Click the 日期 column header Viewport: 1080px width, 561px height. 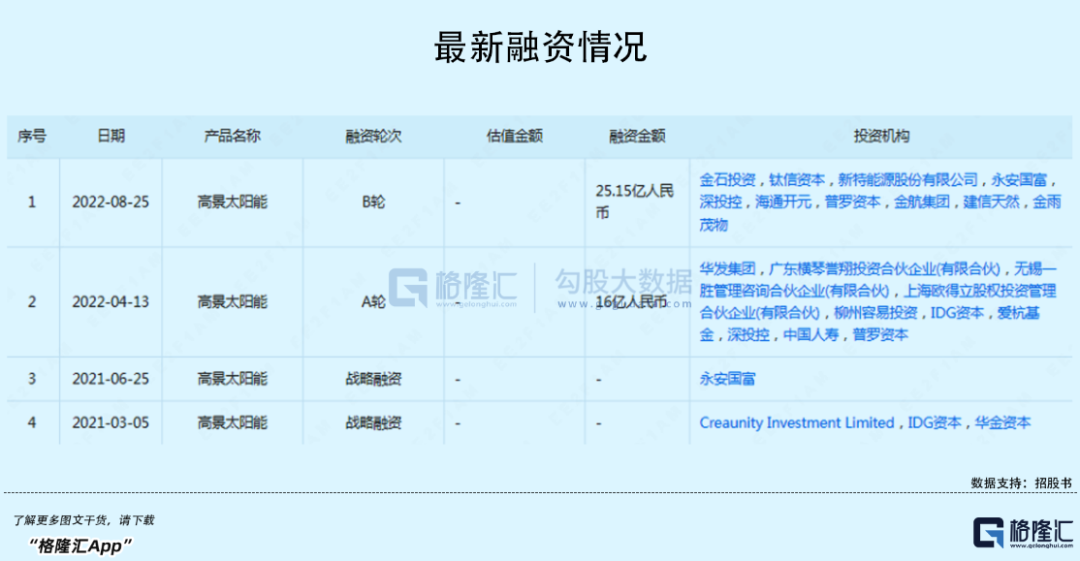coord(111,136)
